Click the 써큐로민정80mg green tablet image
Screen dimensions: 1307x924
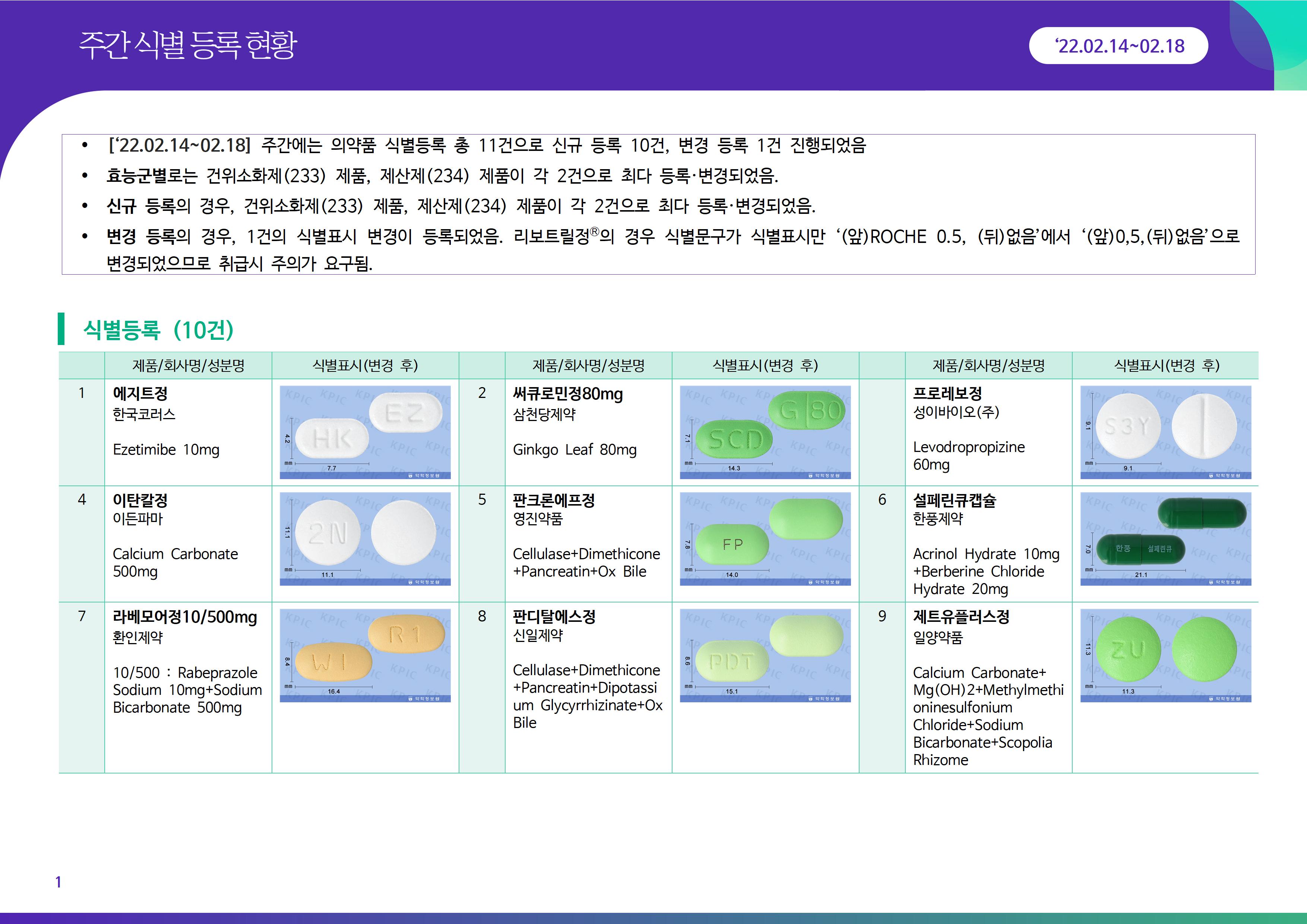pyautogui.click(x=765, y=432)
